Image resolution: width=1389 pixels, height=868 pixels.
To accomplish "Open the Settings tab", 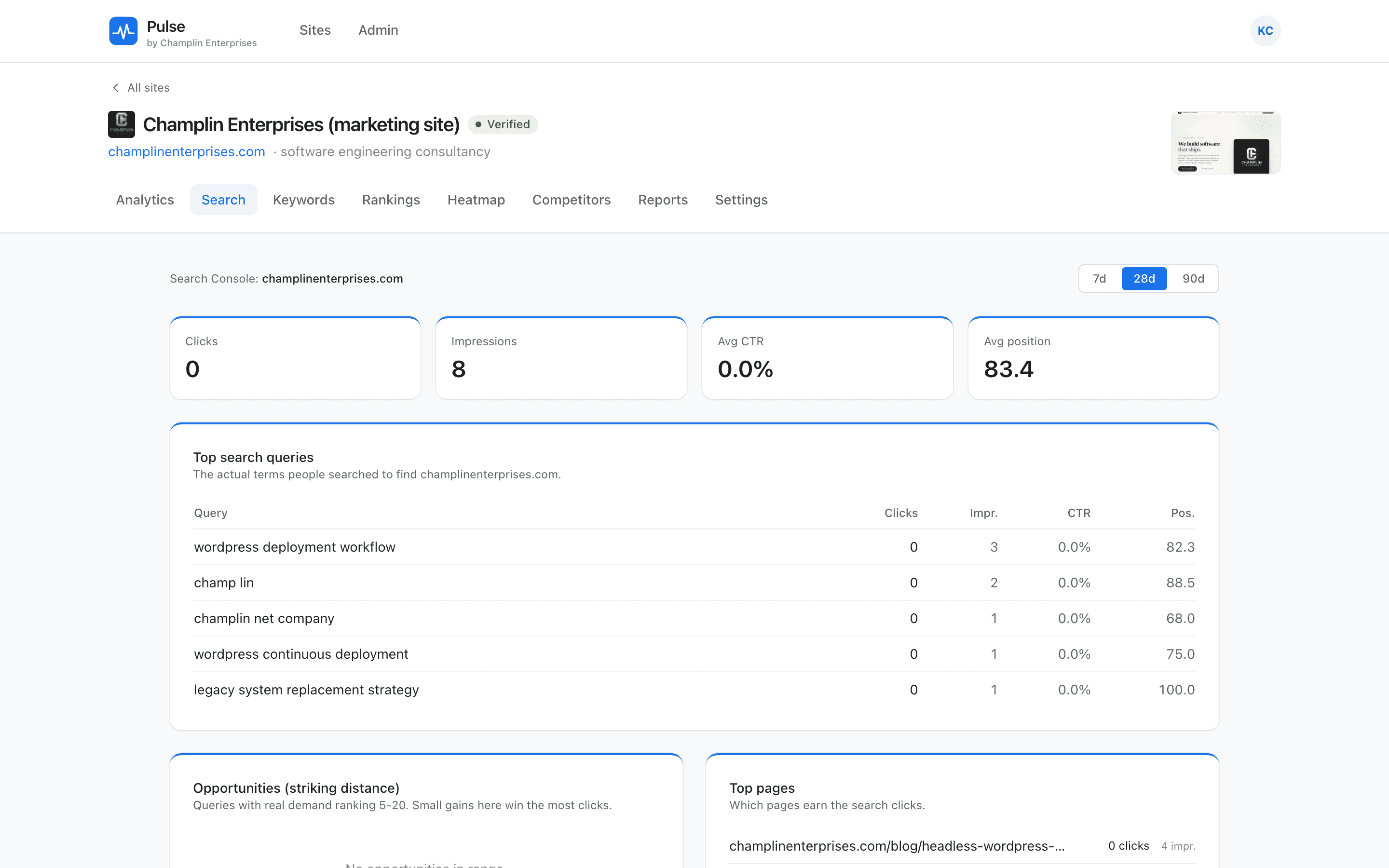I will click(x=741, y=200).
